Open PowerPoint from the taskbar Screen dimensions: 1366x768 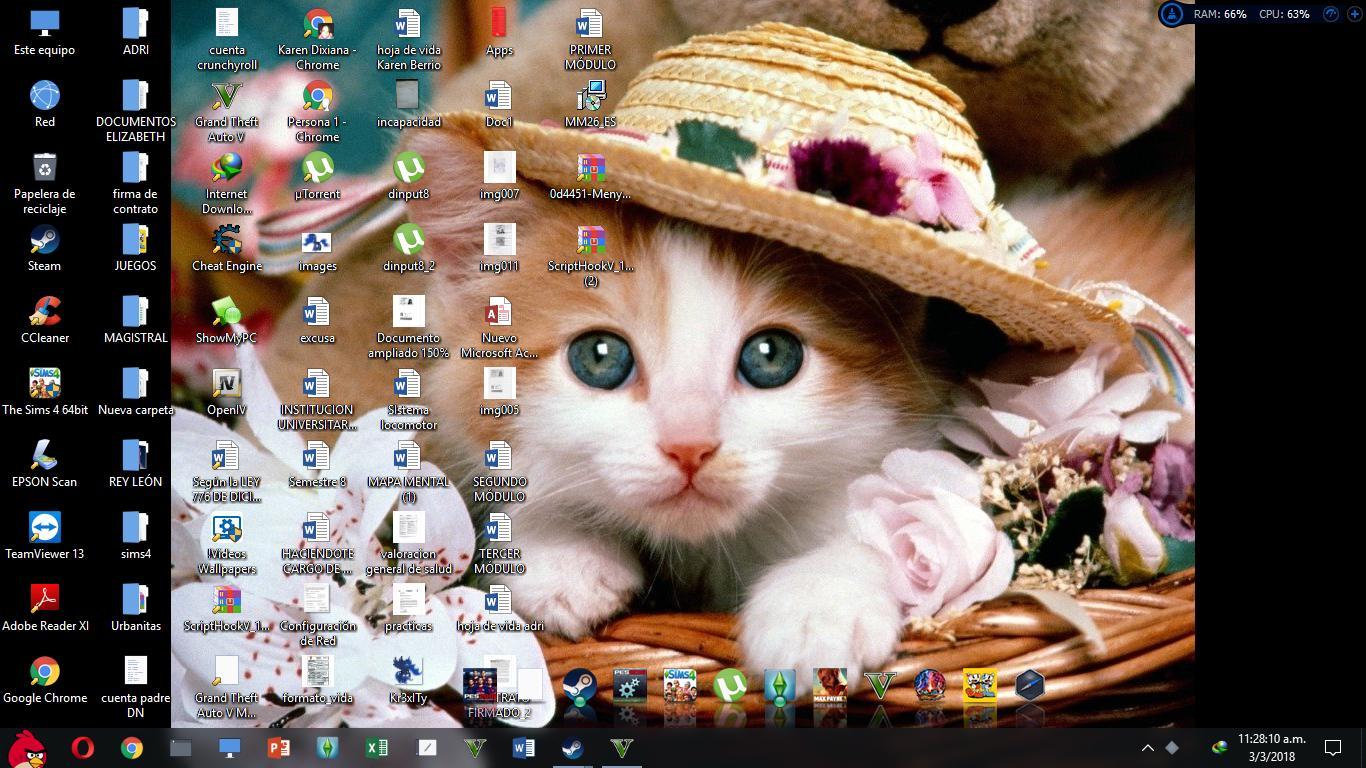(x=279, y=747)
